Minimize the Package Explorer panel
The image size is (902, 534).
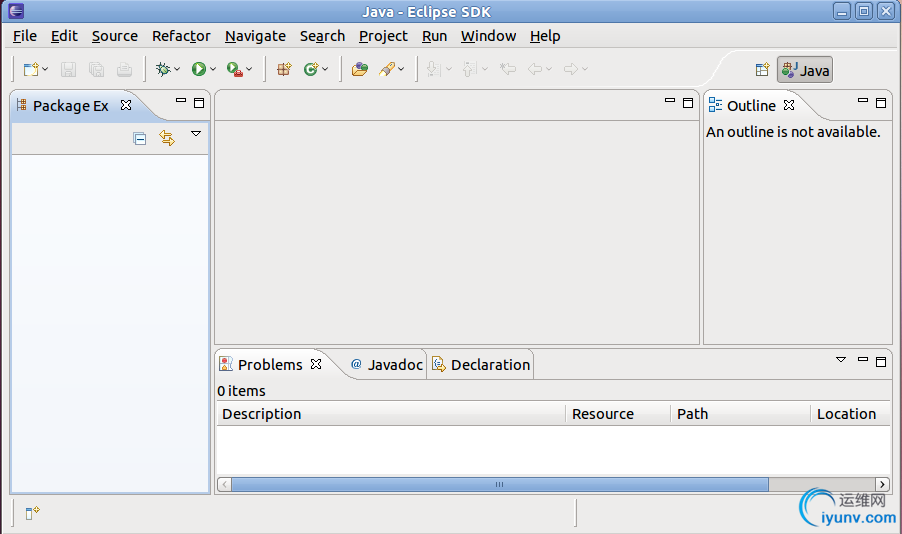point(181,101)
